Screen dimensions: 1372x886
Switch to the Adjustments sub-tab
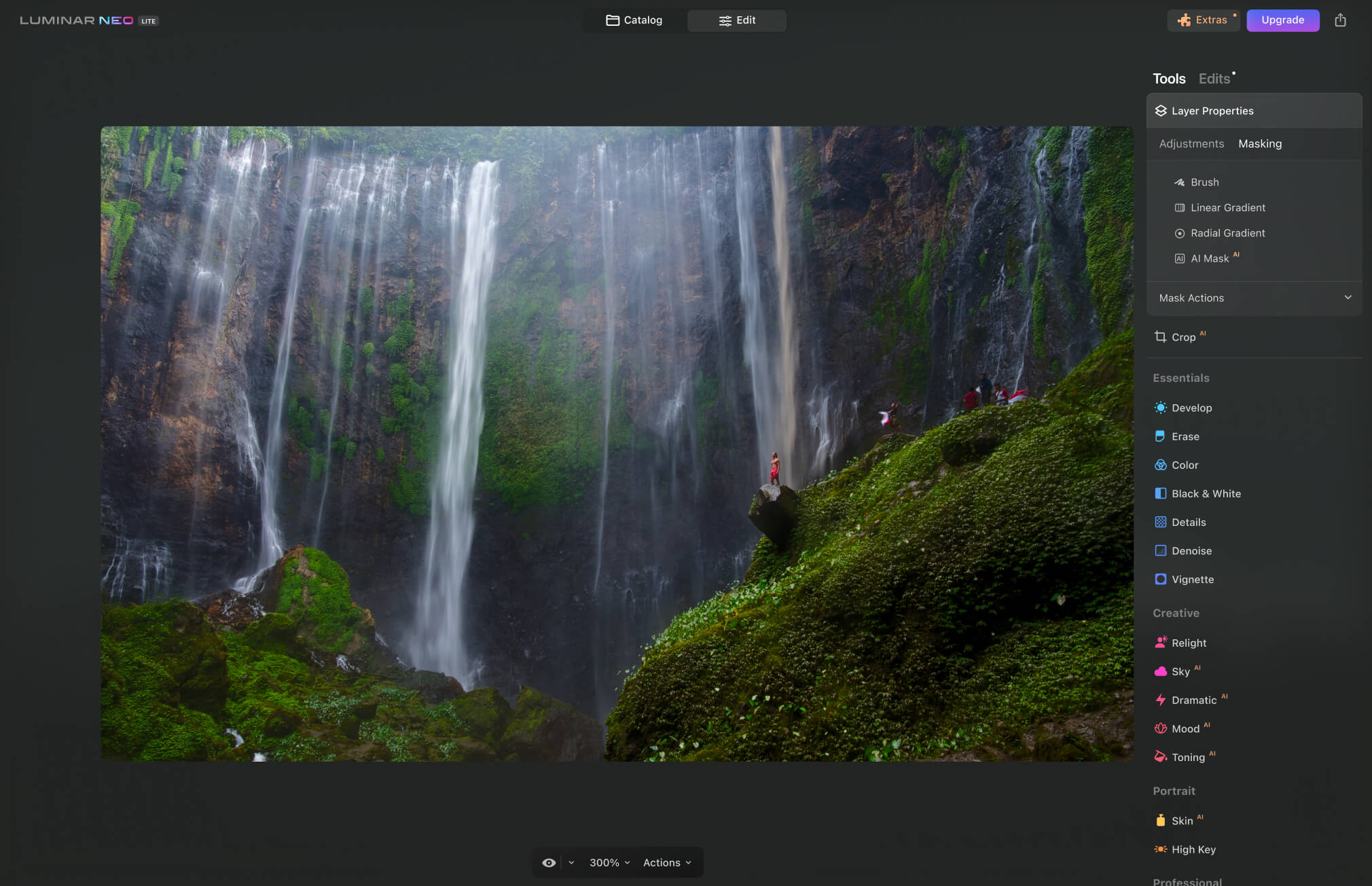click(x=1191, y=143)
